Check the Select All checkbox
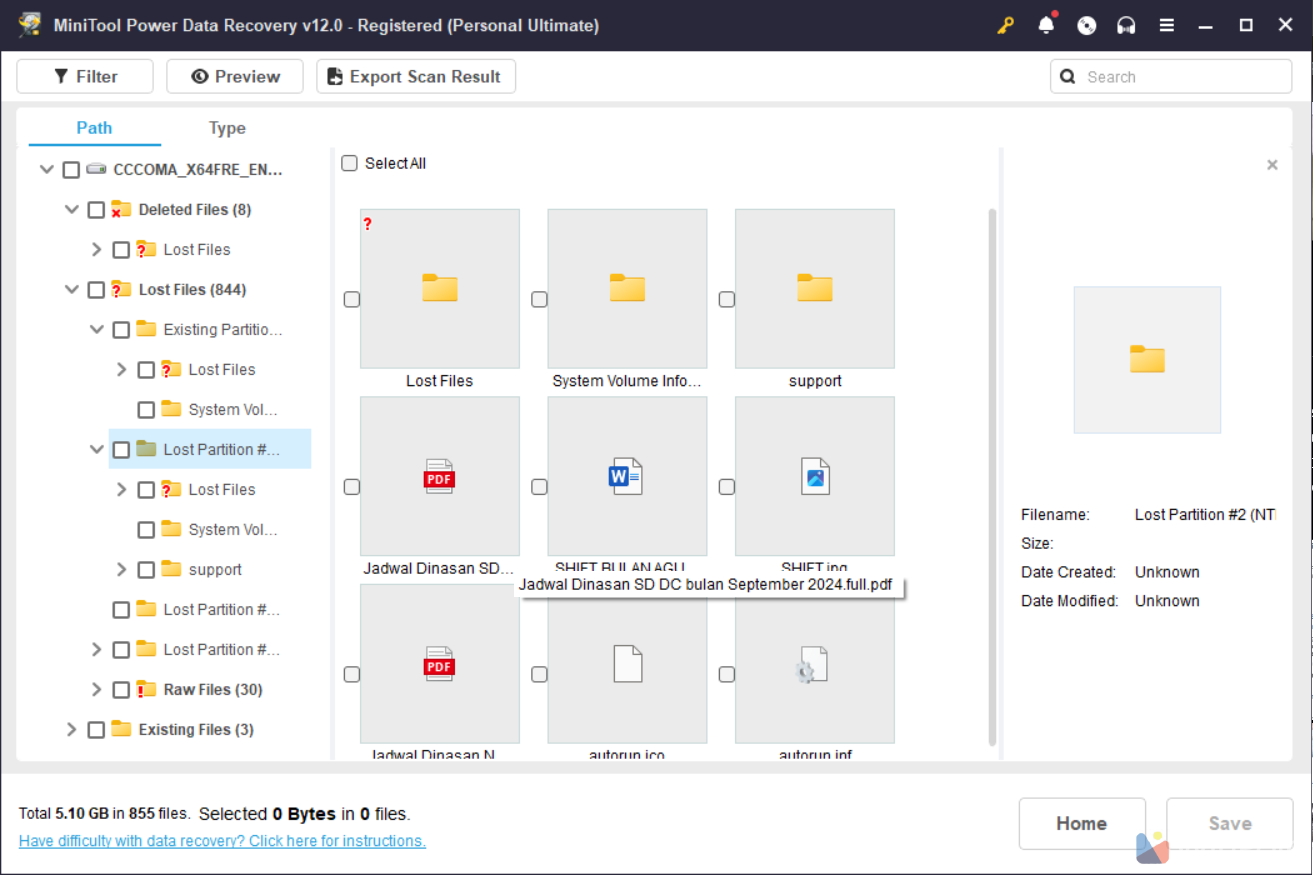 click(350, 163)
